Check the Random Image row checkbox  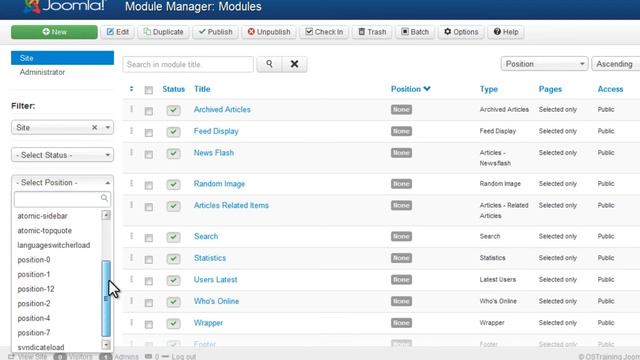[149, 186]
